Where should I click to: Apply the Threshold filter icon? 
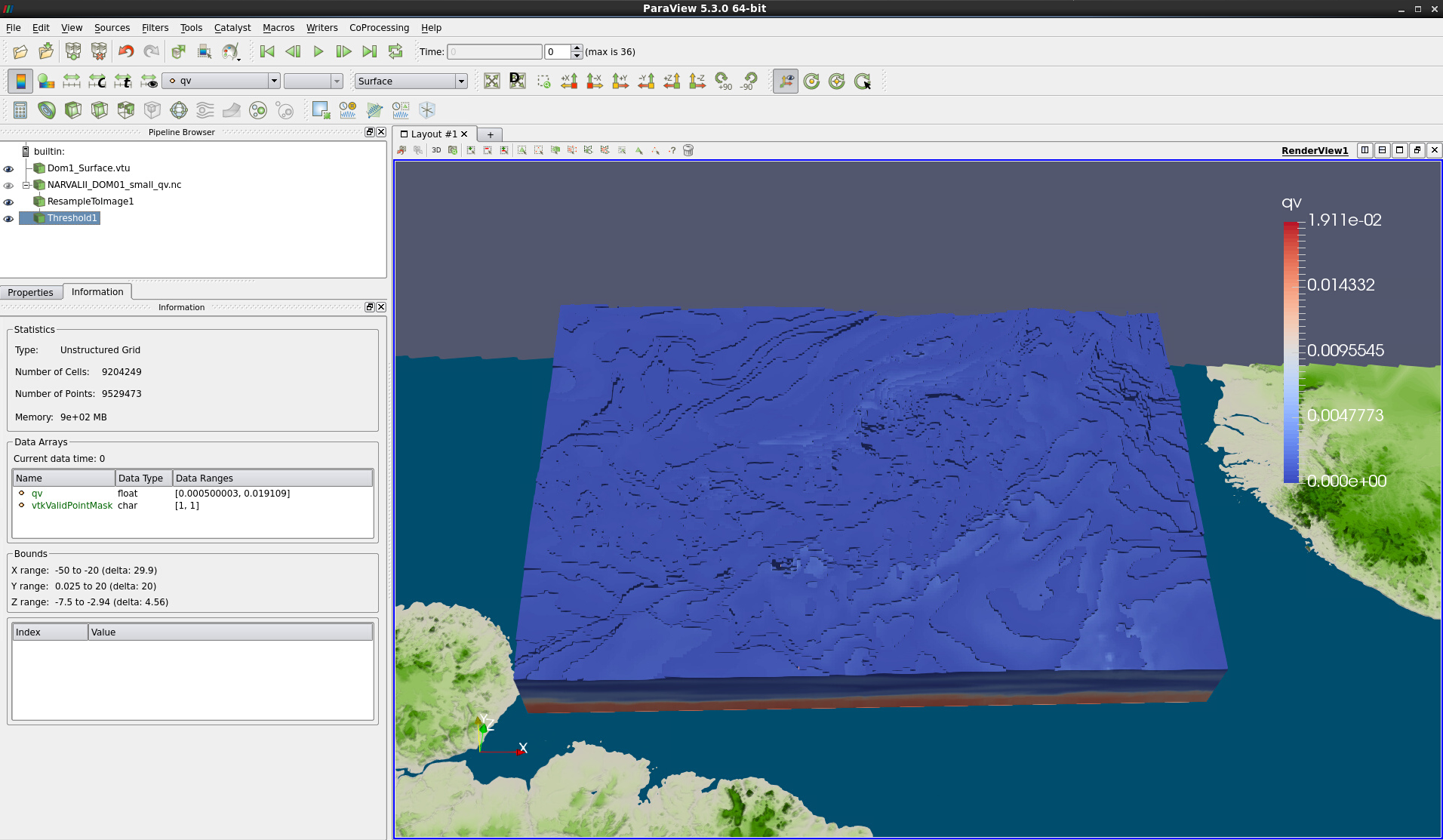126,110
